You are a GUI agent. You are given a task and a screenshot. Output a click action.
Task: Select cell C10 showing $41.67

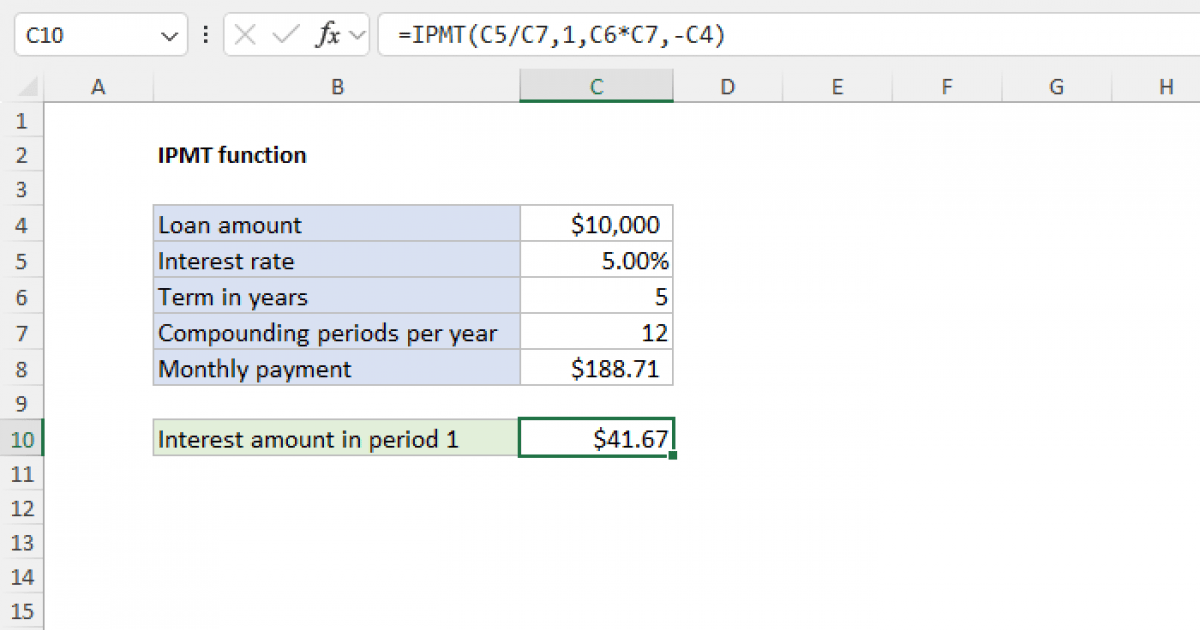[x=596, y=437]
